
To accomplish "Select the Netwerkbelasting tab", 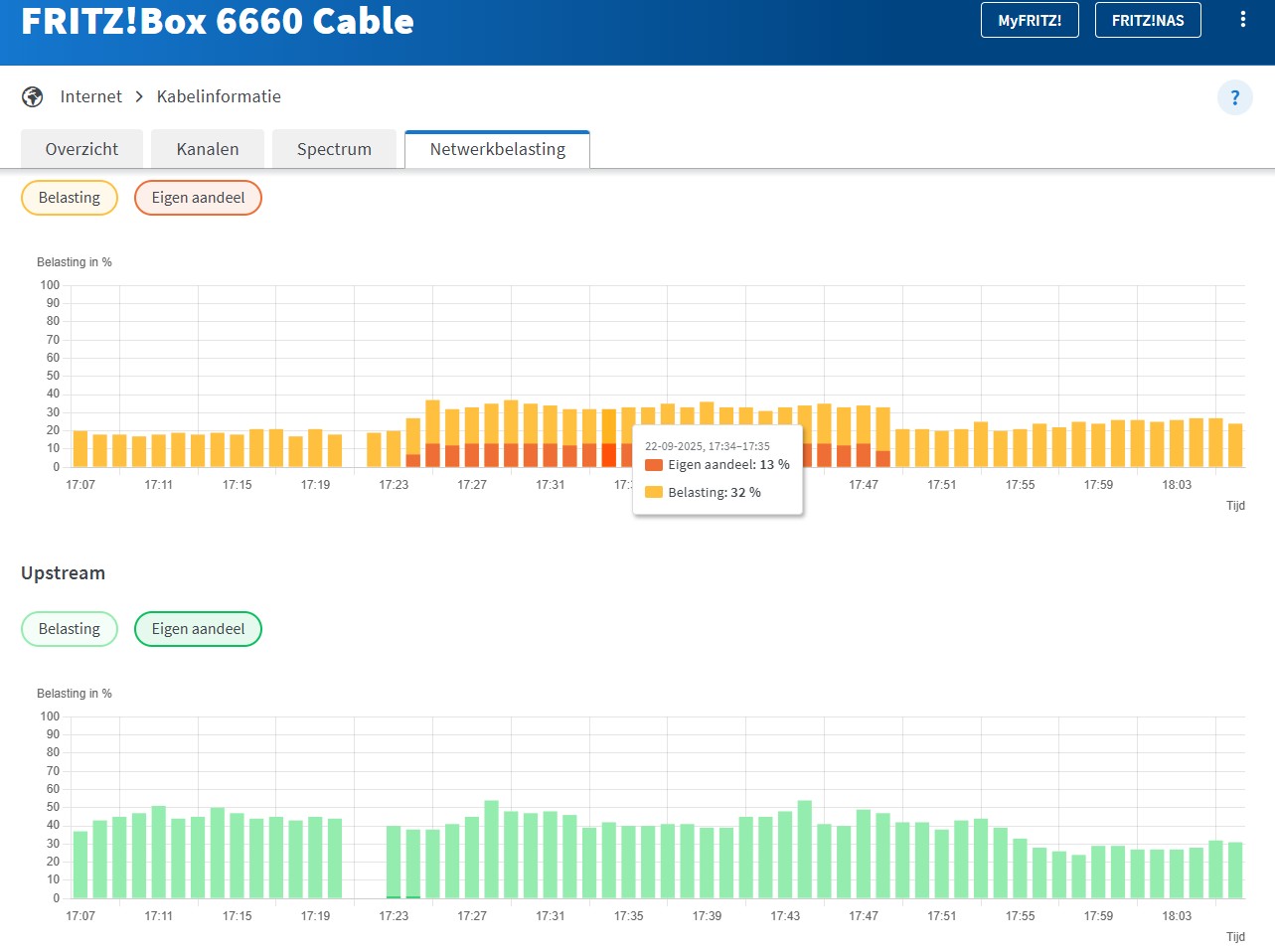I will point(497,149).
